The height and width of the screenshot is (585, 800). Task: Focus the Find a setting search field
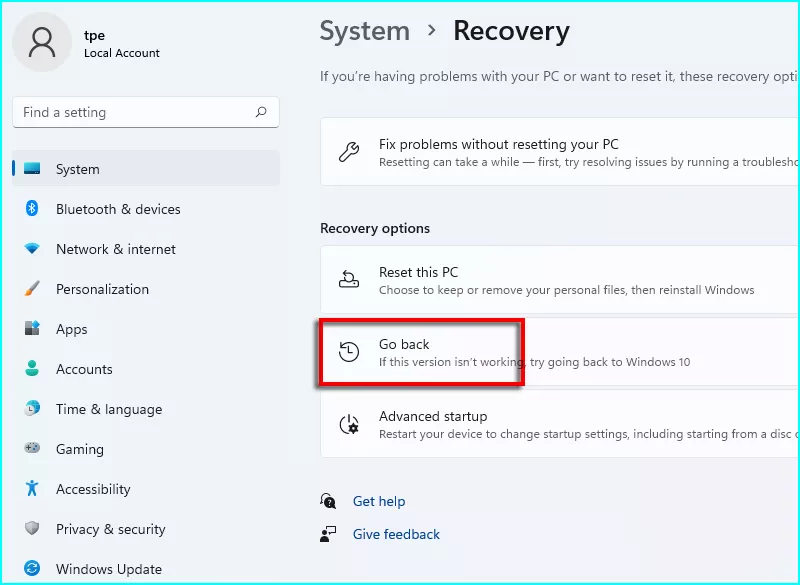point(146,112)
